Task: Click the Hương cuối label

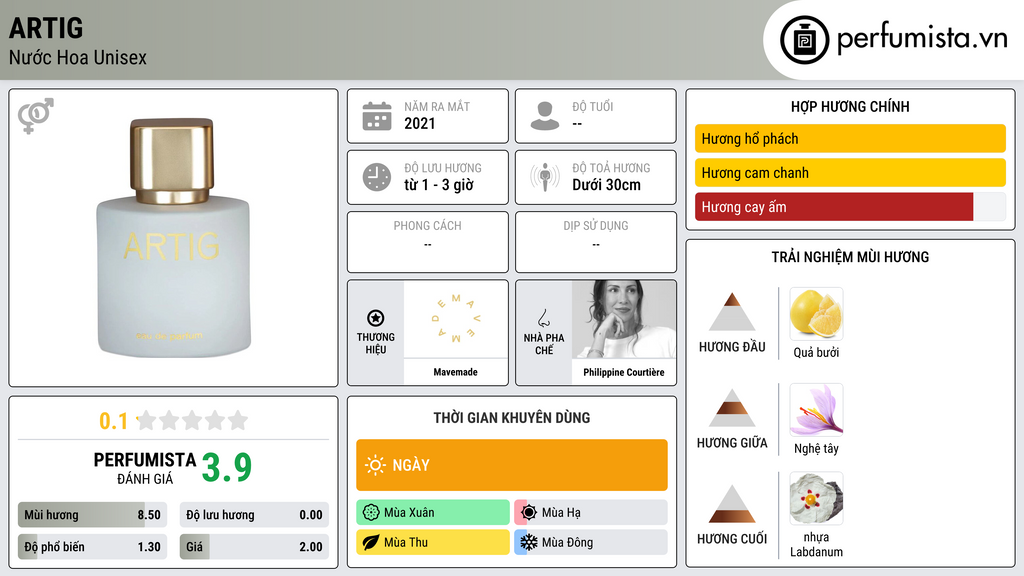Action: (732, 539)
